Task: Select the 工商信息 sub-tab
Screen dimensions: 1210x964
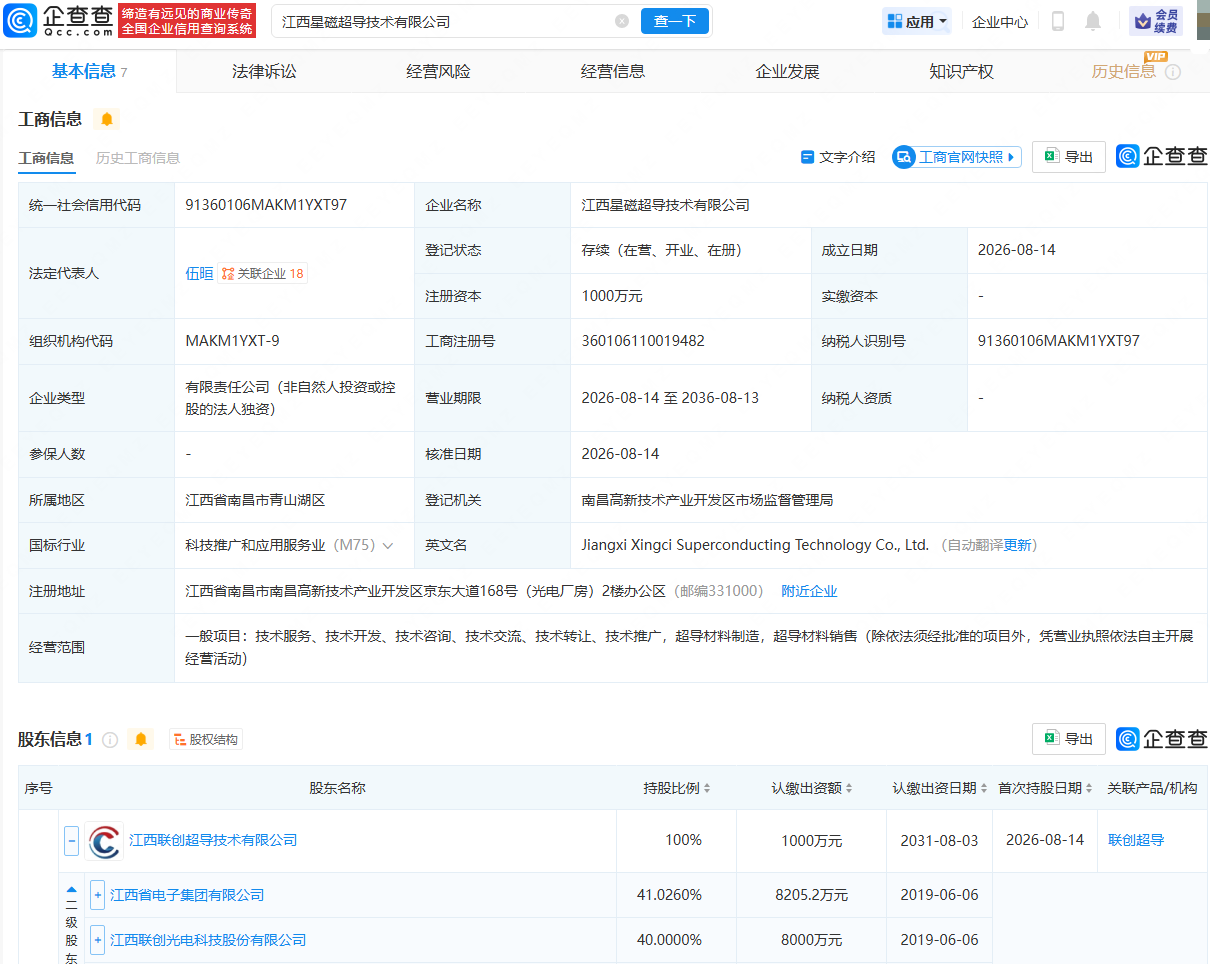Action: [x=46, y=158]
